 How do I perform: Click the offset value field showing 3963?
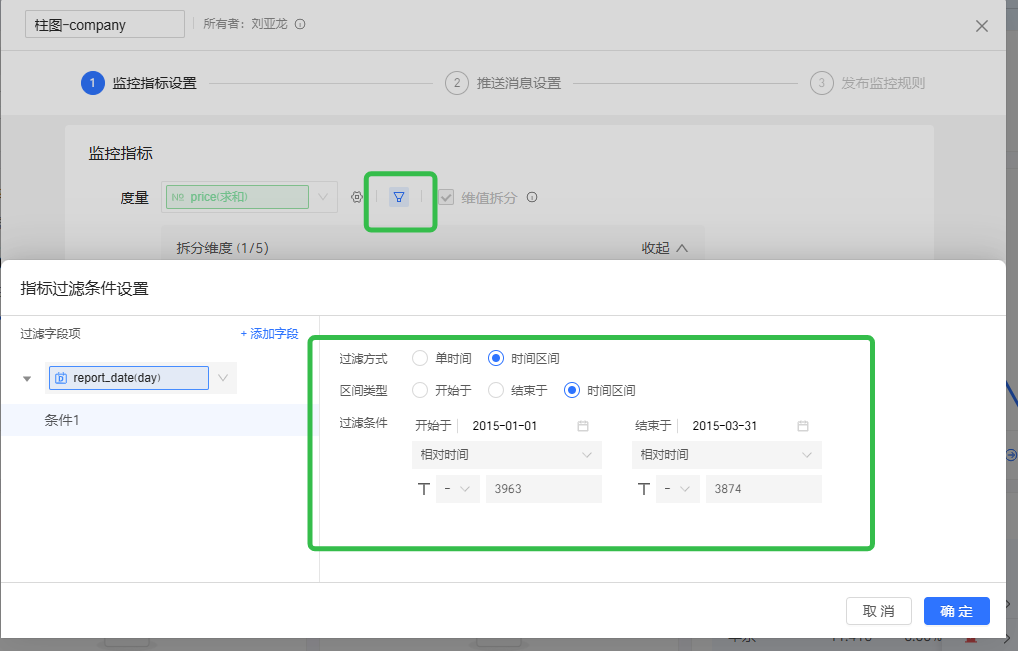pyautogui.click(x=543, y=489)
